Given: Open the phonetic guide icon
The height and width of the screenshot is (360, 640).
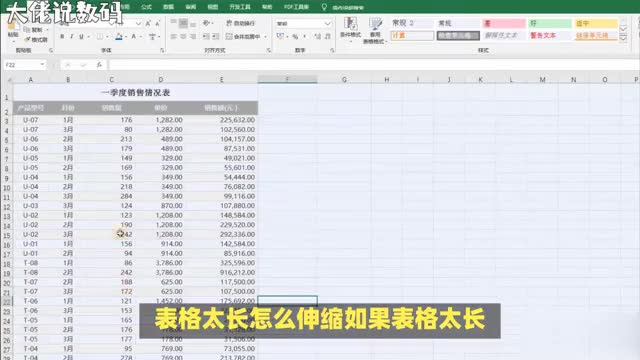Looking at the screenshot, I should [x=152, y=37].
